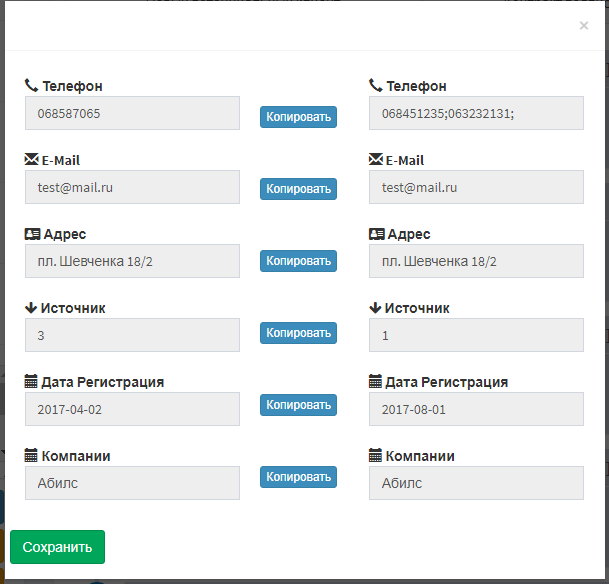Image resolution: width=609 pixels, height=584 pixels.
Task: Copy the Адрес value with Копировать
Action: [298, 261]
